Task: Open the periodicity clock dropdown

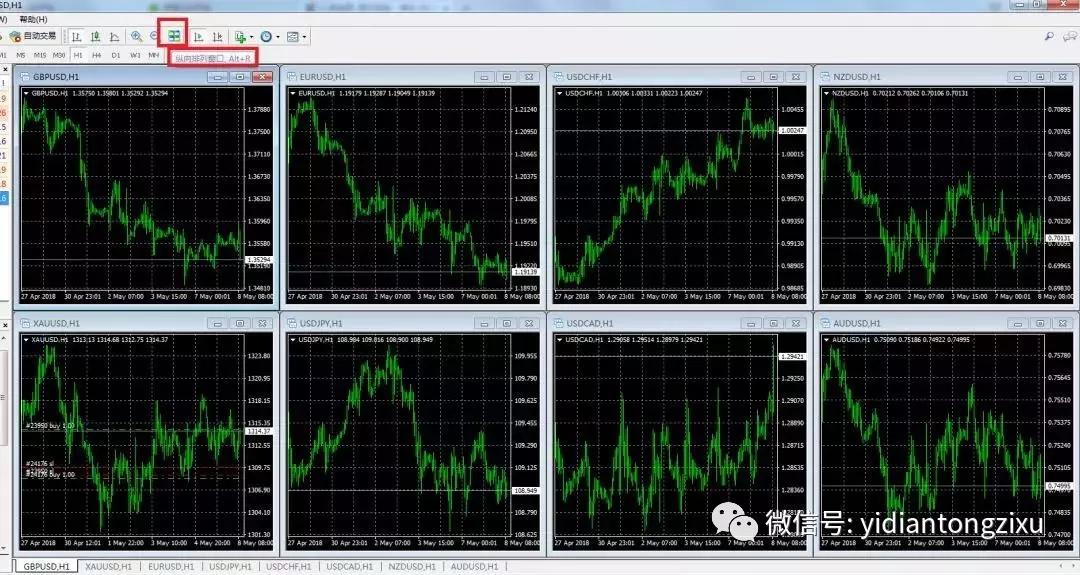Action: tap(268, 37)
